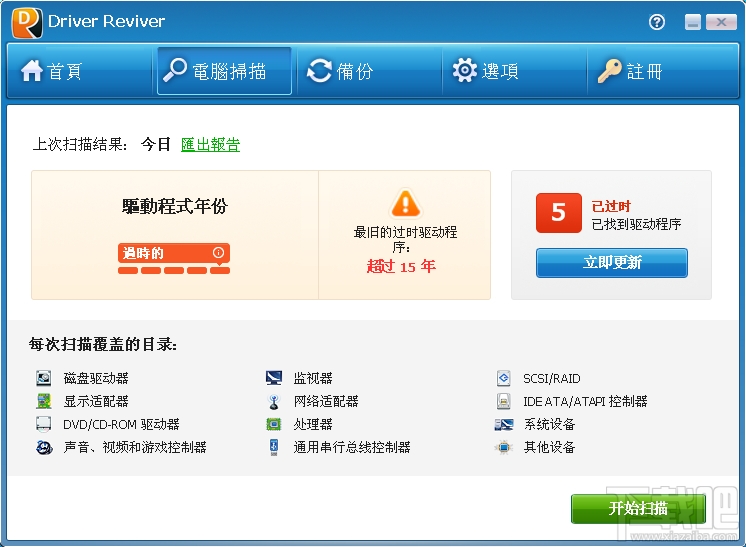Screen dimensions: 746x547
Task: Click the 立即更新 update now button
Action: [611, 263]
